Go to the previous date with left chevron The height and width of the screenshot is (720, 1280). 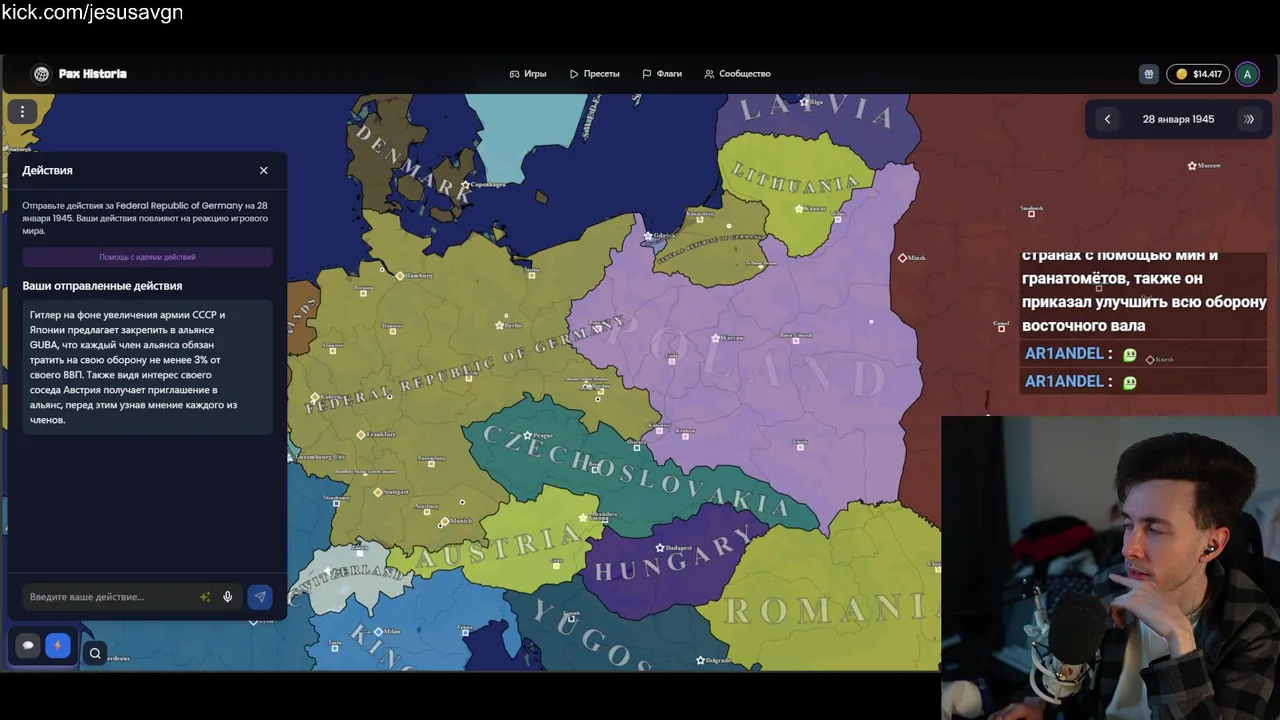tap(1107, 119)
